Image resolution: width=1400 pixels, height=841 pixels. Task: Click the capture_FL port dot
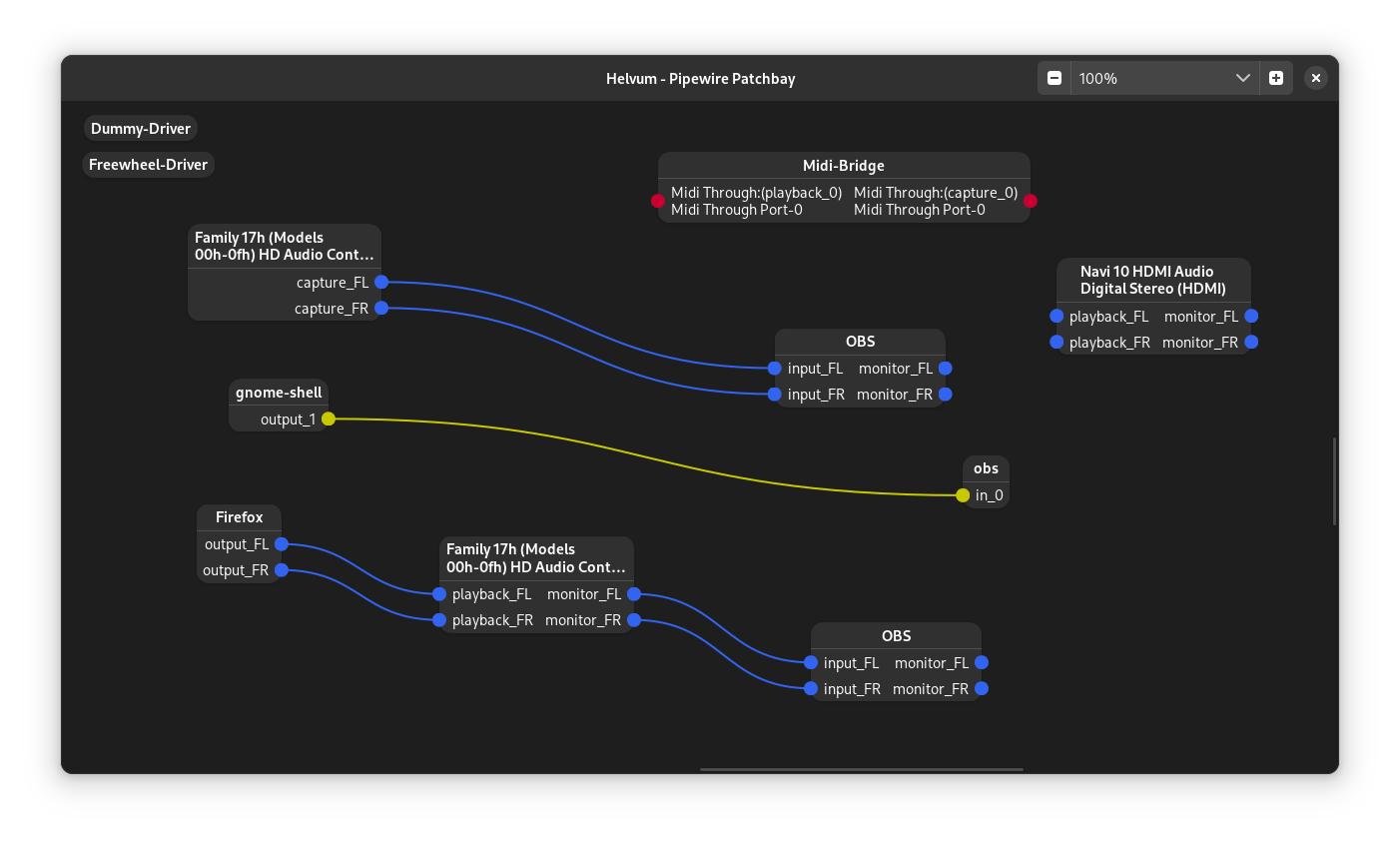pos(381,283)
